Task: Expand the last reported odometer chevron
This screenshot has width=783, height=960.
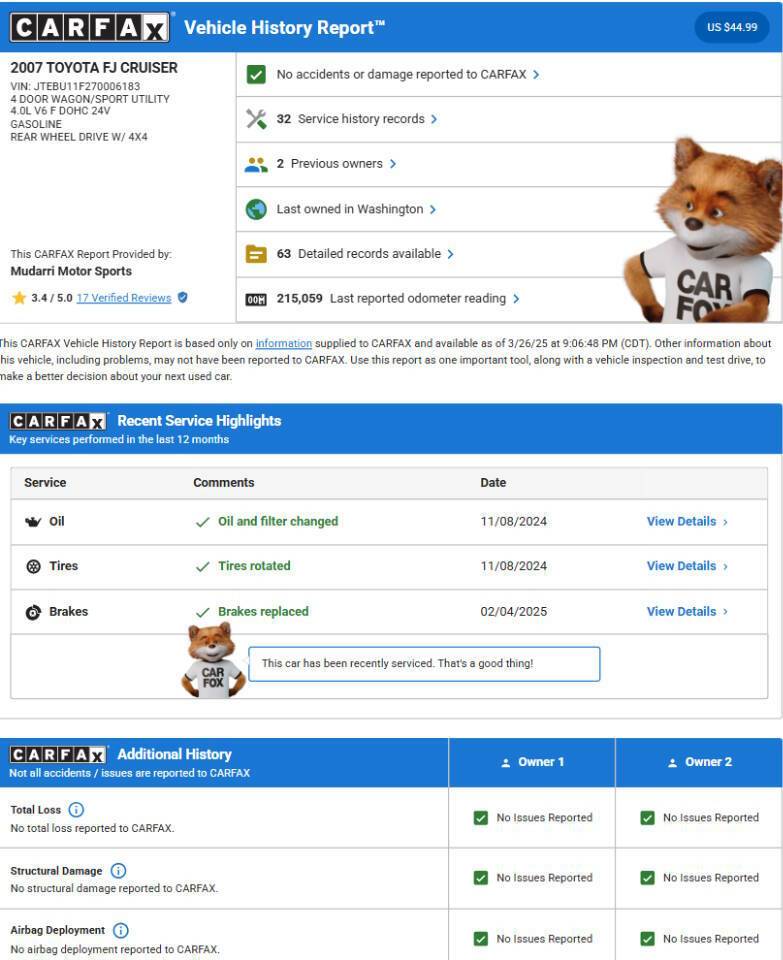Action: 516,299
